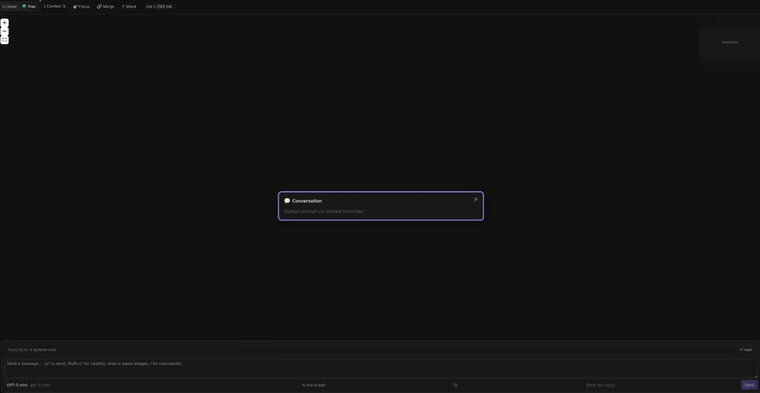This screenshot has height=393, width=760.
Task: Click the Focus button in the toolbar
Action: (x=81, y=7)
